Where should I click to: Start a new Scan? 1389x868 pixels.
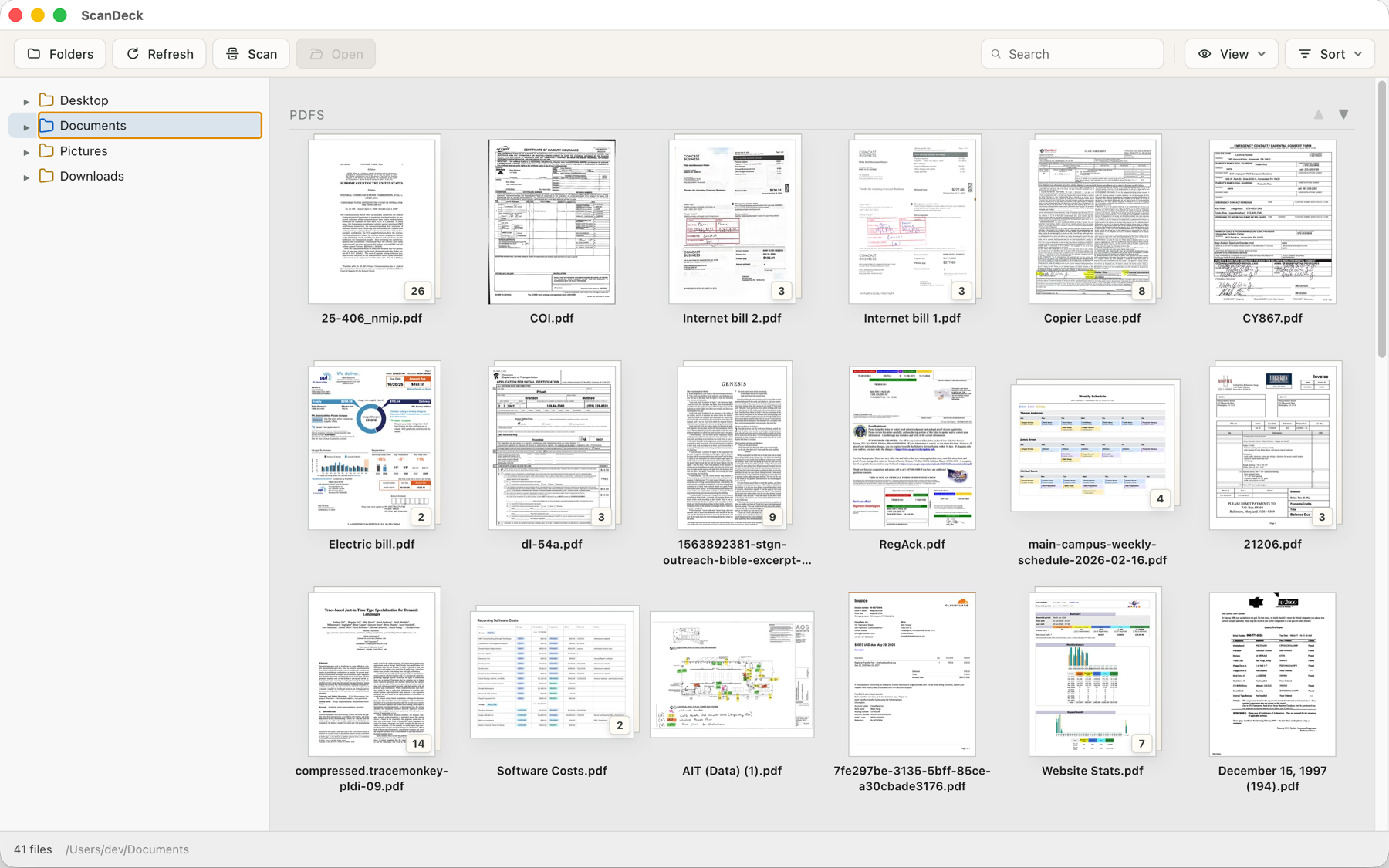[252, 54]
